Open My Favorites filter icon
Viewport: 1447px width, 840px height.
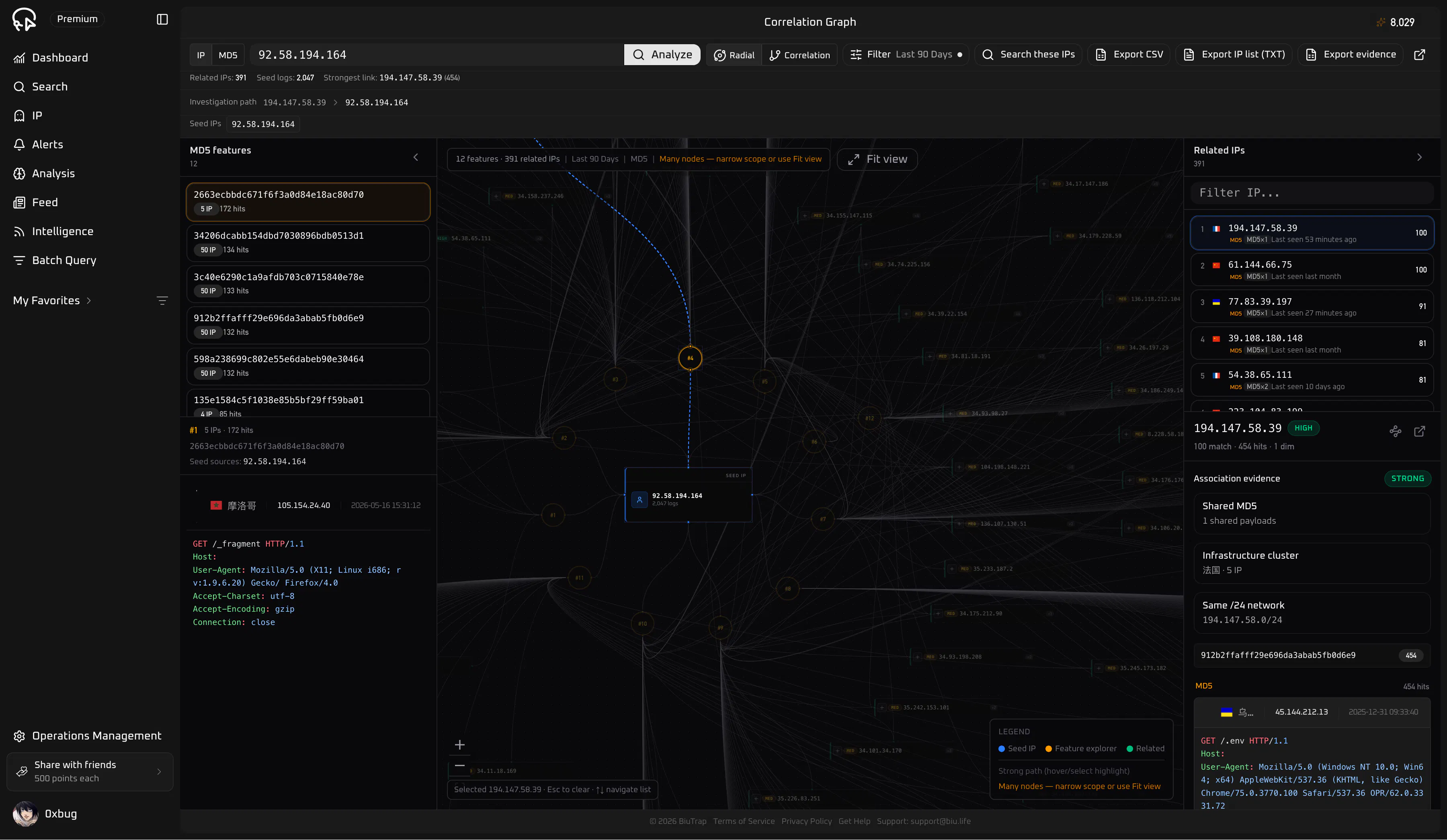162,300
